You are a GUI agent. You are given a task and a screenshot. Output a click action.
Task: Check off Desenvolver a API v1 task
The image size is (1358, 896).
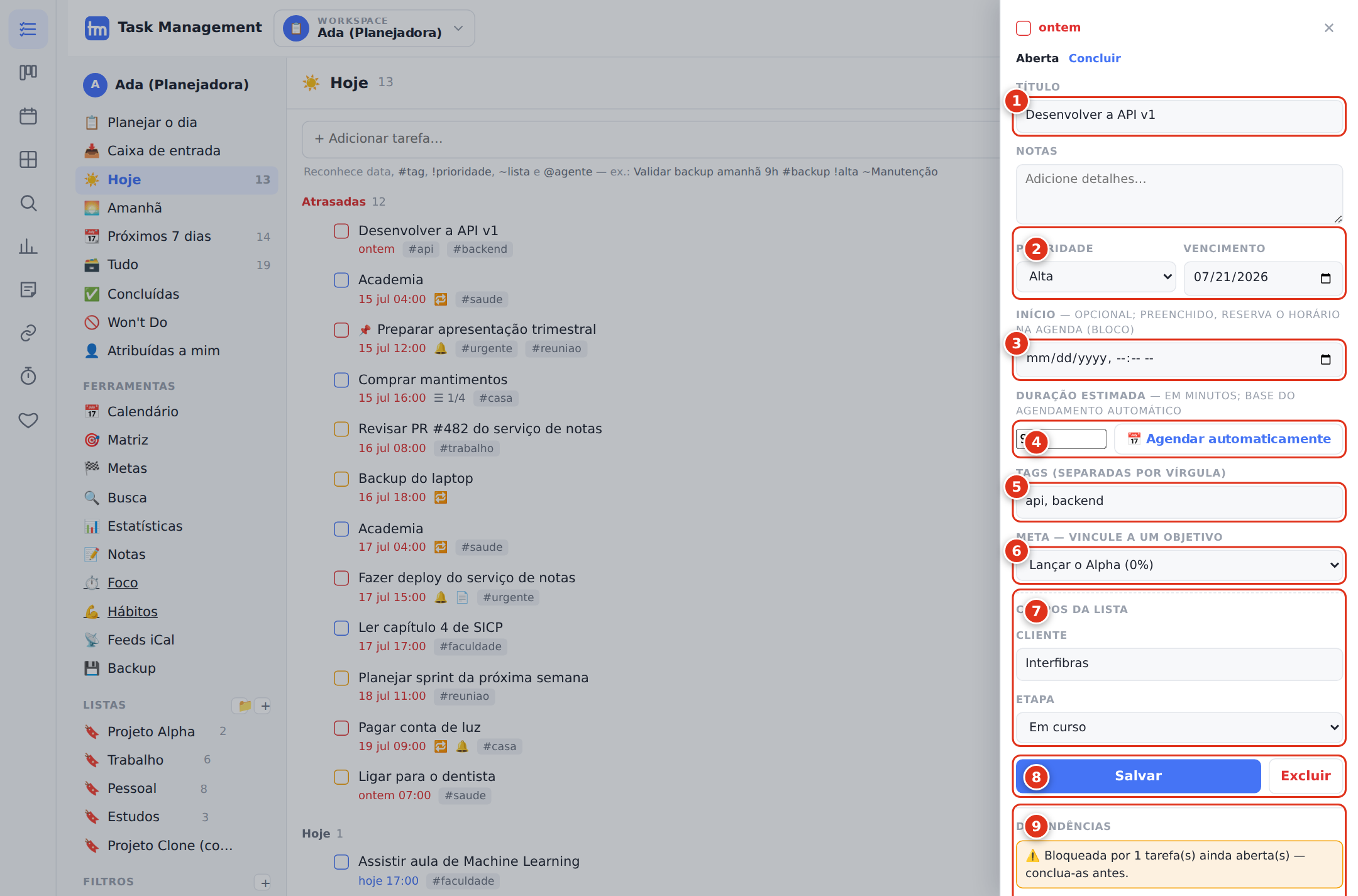pos(341,231)
